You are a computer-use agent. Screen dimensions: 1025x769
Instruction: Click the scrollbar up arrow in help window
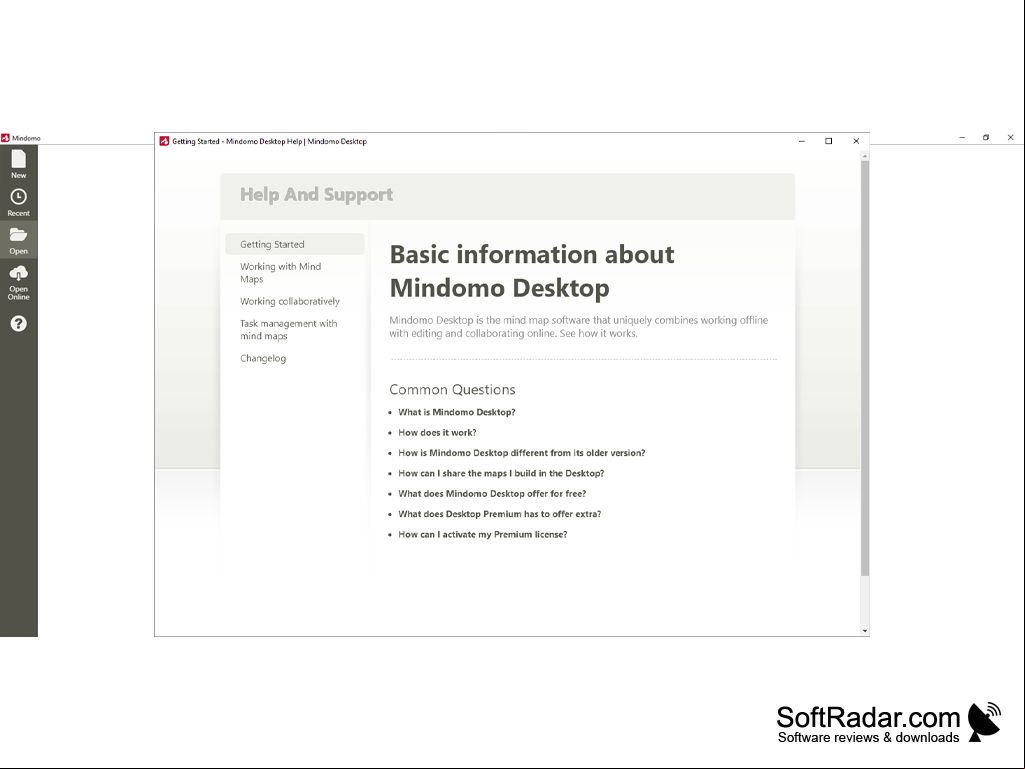click(x=865, y=156)
